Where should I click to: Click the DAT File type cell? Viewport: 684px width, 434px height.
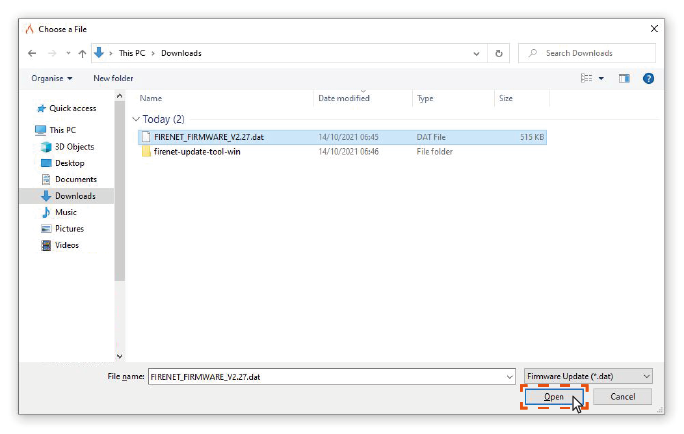click(431, 137)
